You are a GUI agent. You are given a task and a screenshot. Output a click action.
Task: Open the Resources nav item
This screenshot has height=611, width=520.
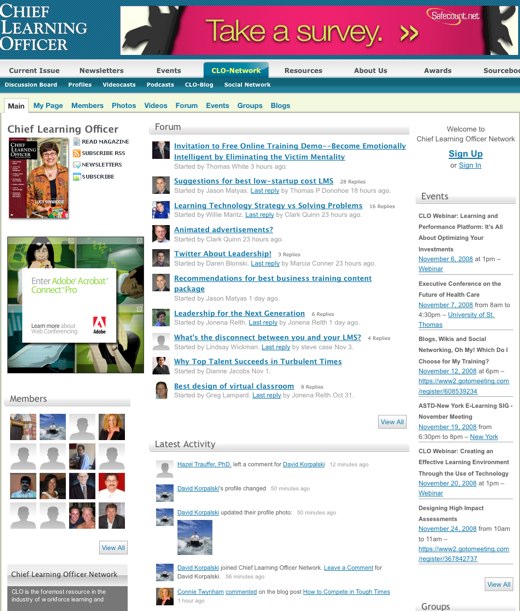pos(303,71)
